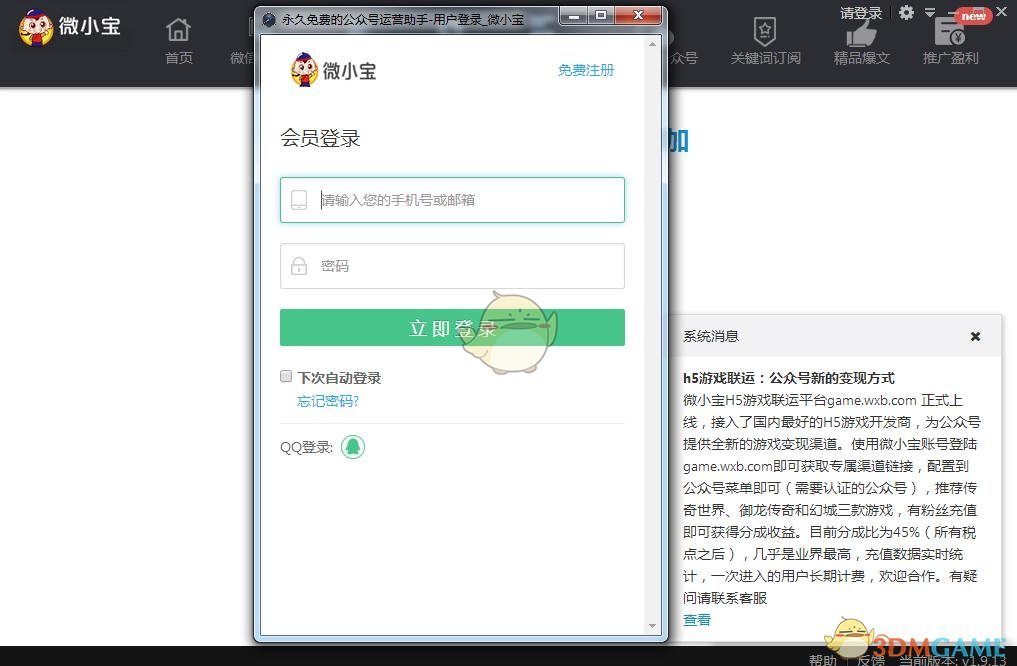Sign in with the QQ login icon
Viewport: 1017px width, 666px height.
(352, 448)
